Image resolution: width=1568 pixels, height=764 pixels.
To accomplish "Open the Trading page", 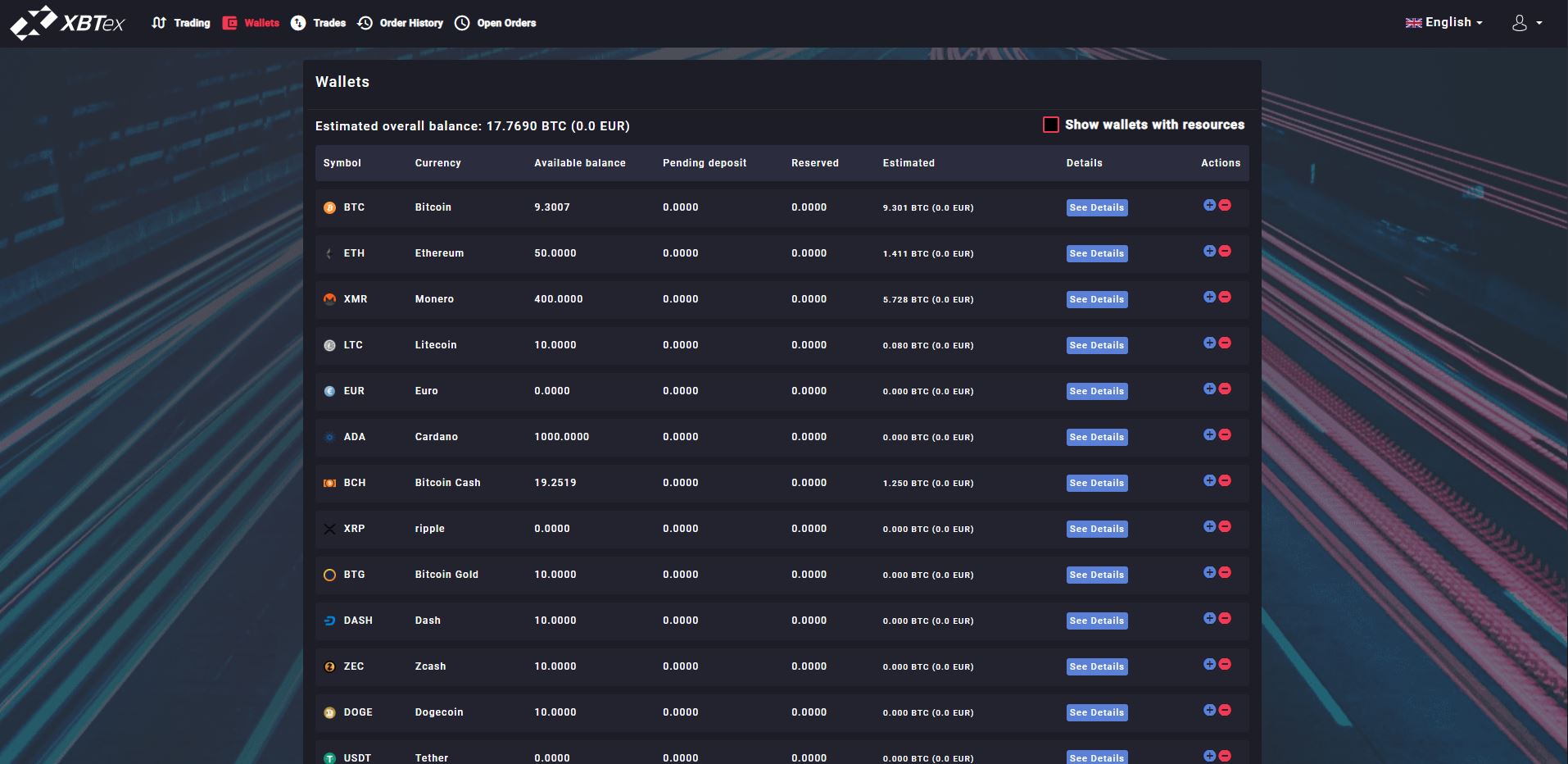I will click(x=181, y=23).
